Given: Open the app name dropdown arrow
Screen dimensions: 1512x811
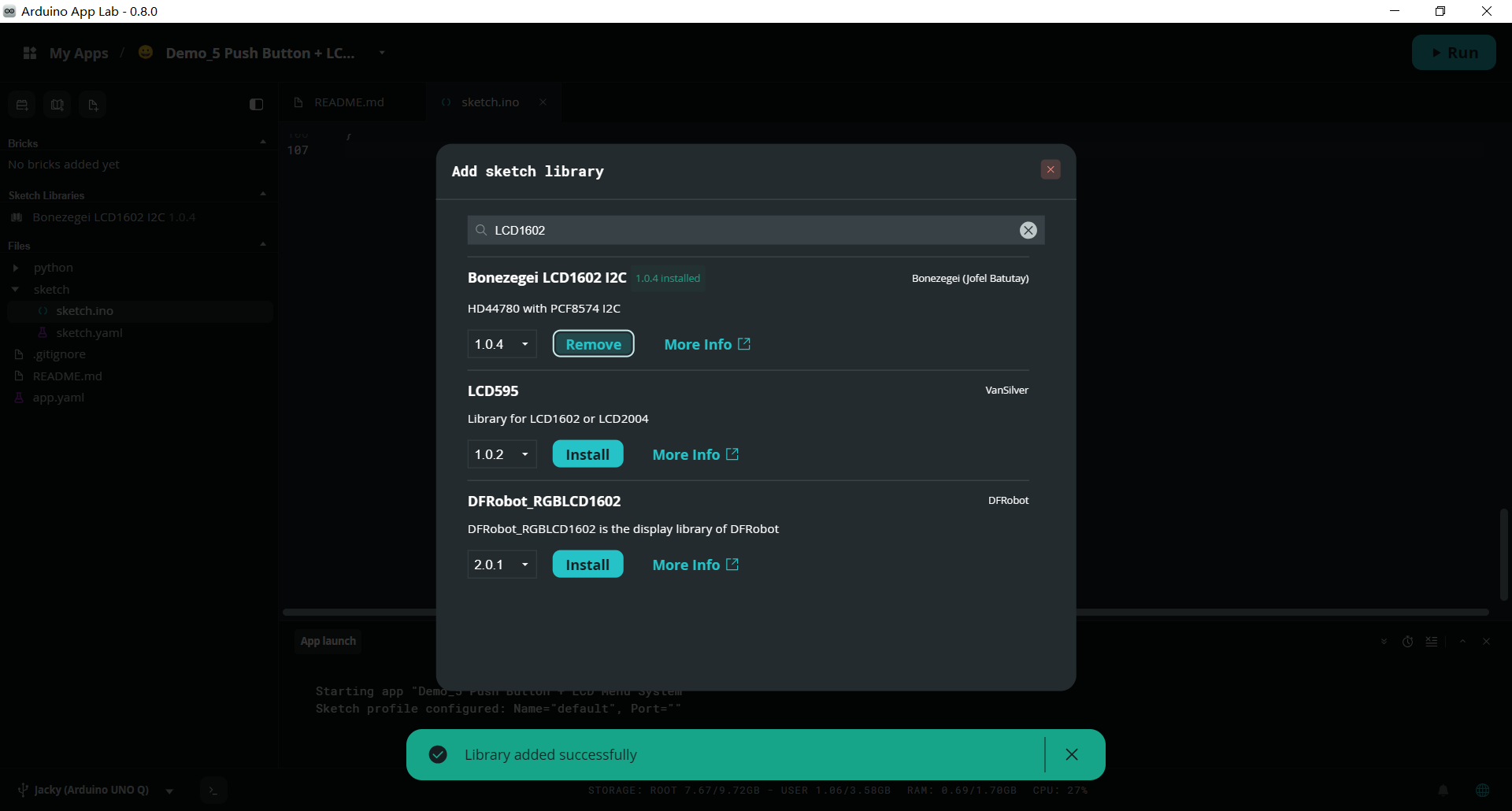Looking at the screenshot, I should pos(382,53).
